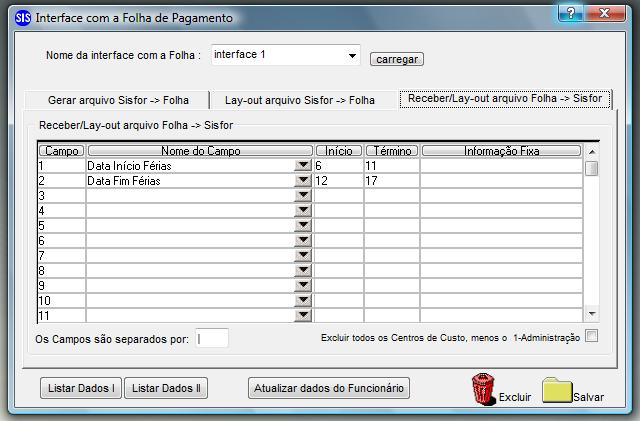
Task: Click Atualizar dados do Funcionário button
Action: pos(329,388)
